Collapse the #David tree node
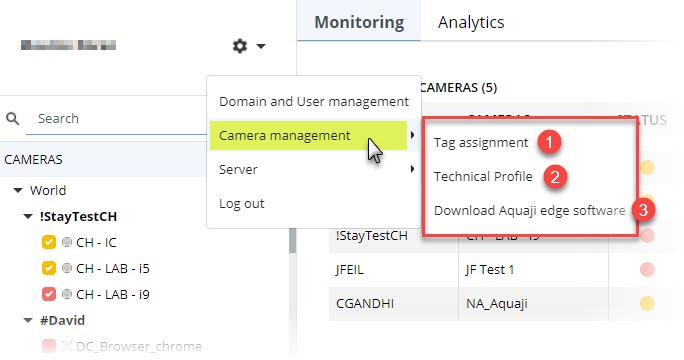Screen dimensions: 684x360 (28, 320)
